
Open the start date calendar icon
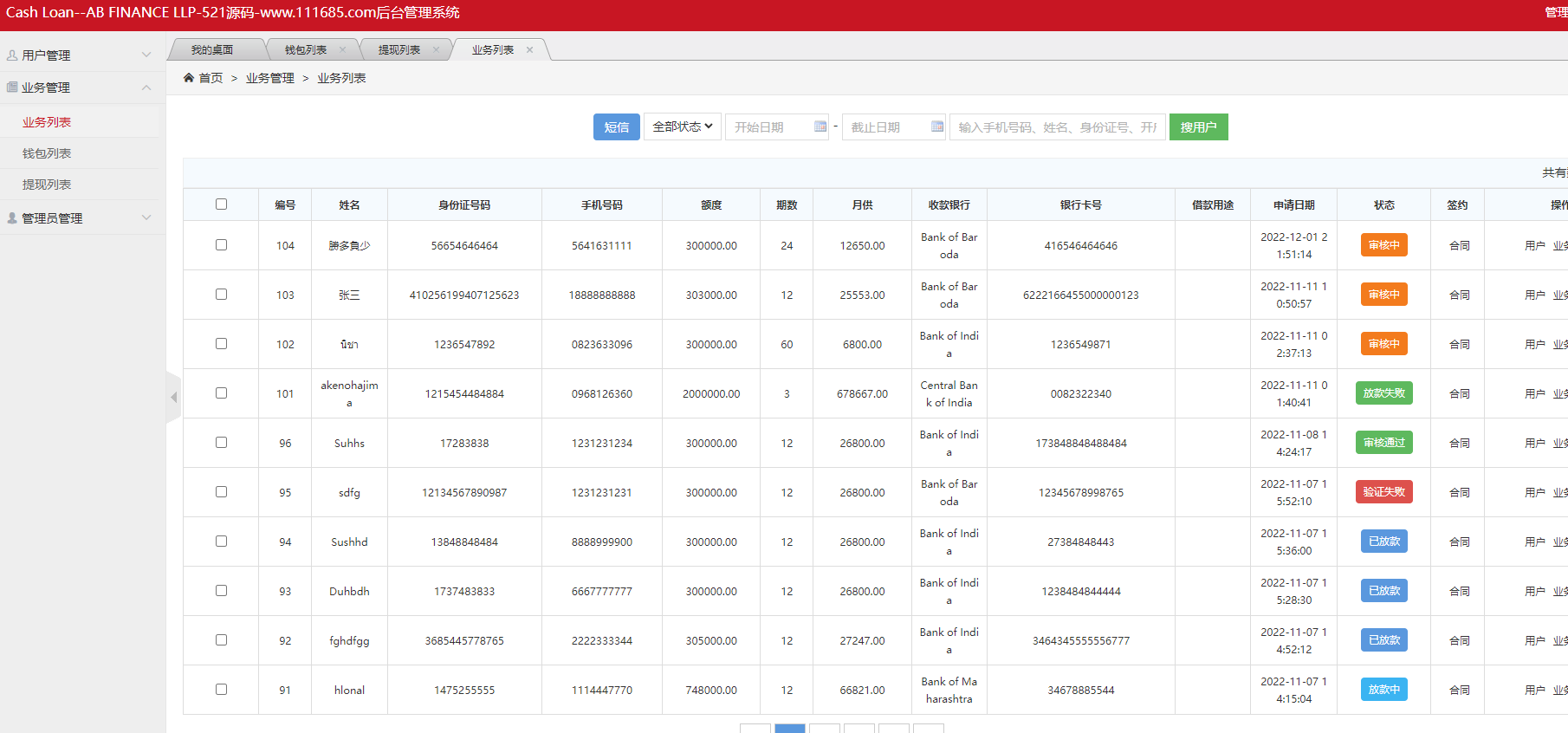820,126
